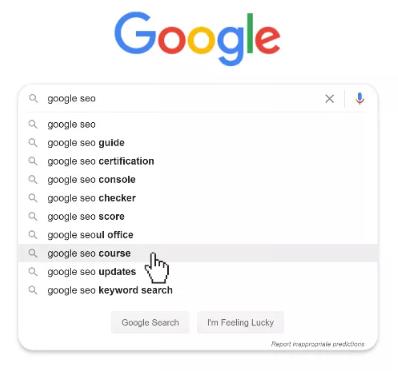Click magnifier icon beside 'google seo console'
This screenshot has width=398, height=371.
pos(33,179)
